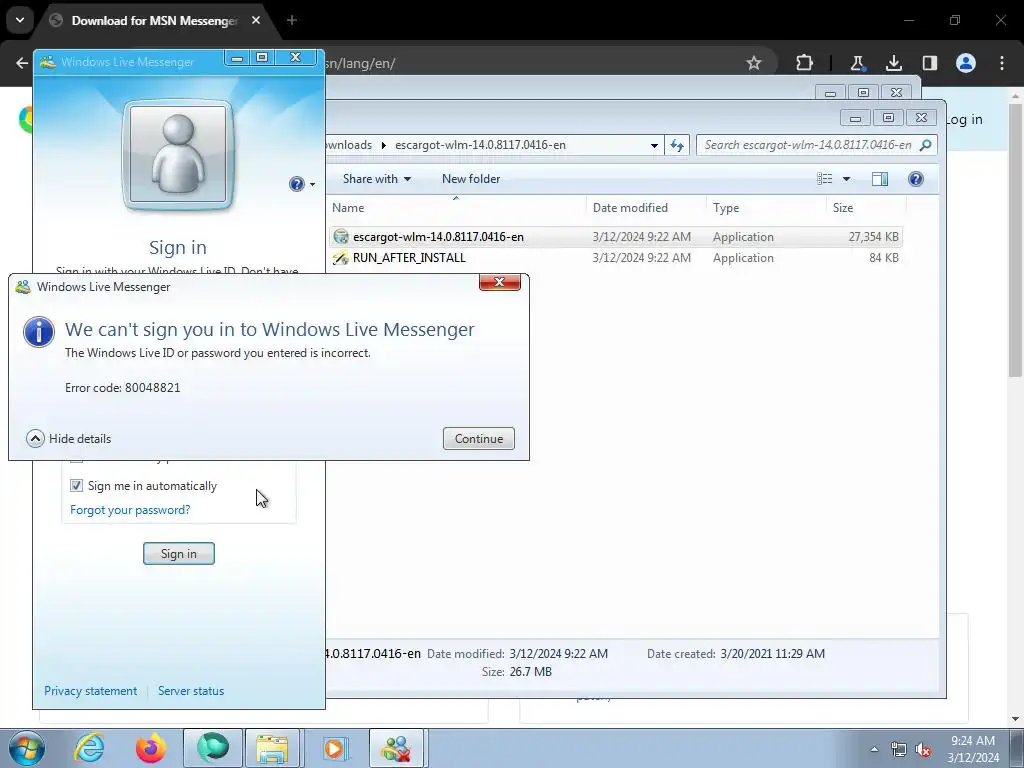Open the network tray icon
The image size is (1024, 768).
point(899,749)
